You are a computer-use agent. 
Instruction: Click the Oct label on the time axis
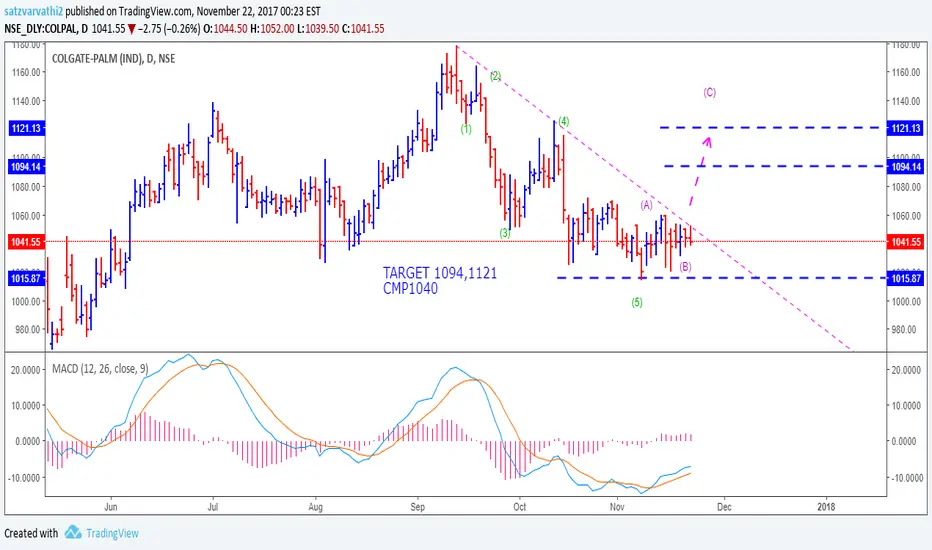pos(519,507)
